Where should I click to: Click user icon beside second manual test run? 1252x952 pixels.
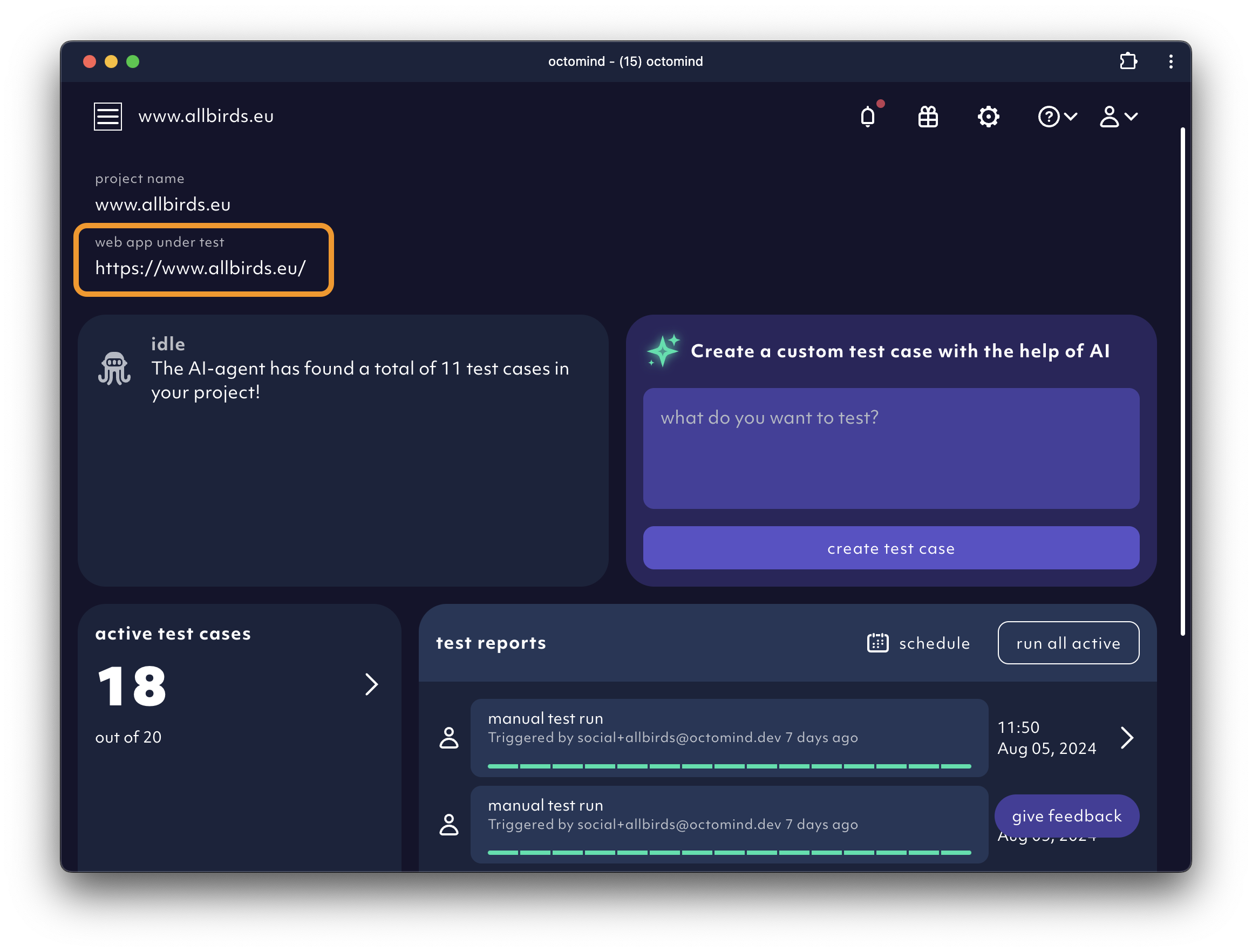click(448, 825)
